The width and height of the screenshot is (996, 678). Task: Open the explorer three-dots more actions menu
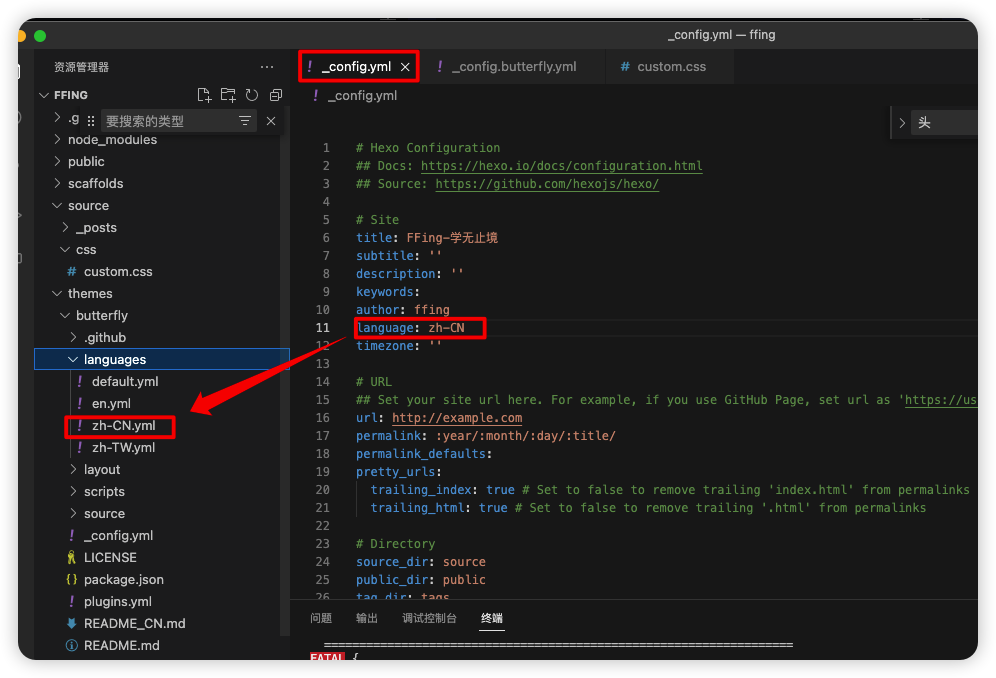click(x=267, y=67)
